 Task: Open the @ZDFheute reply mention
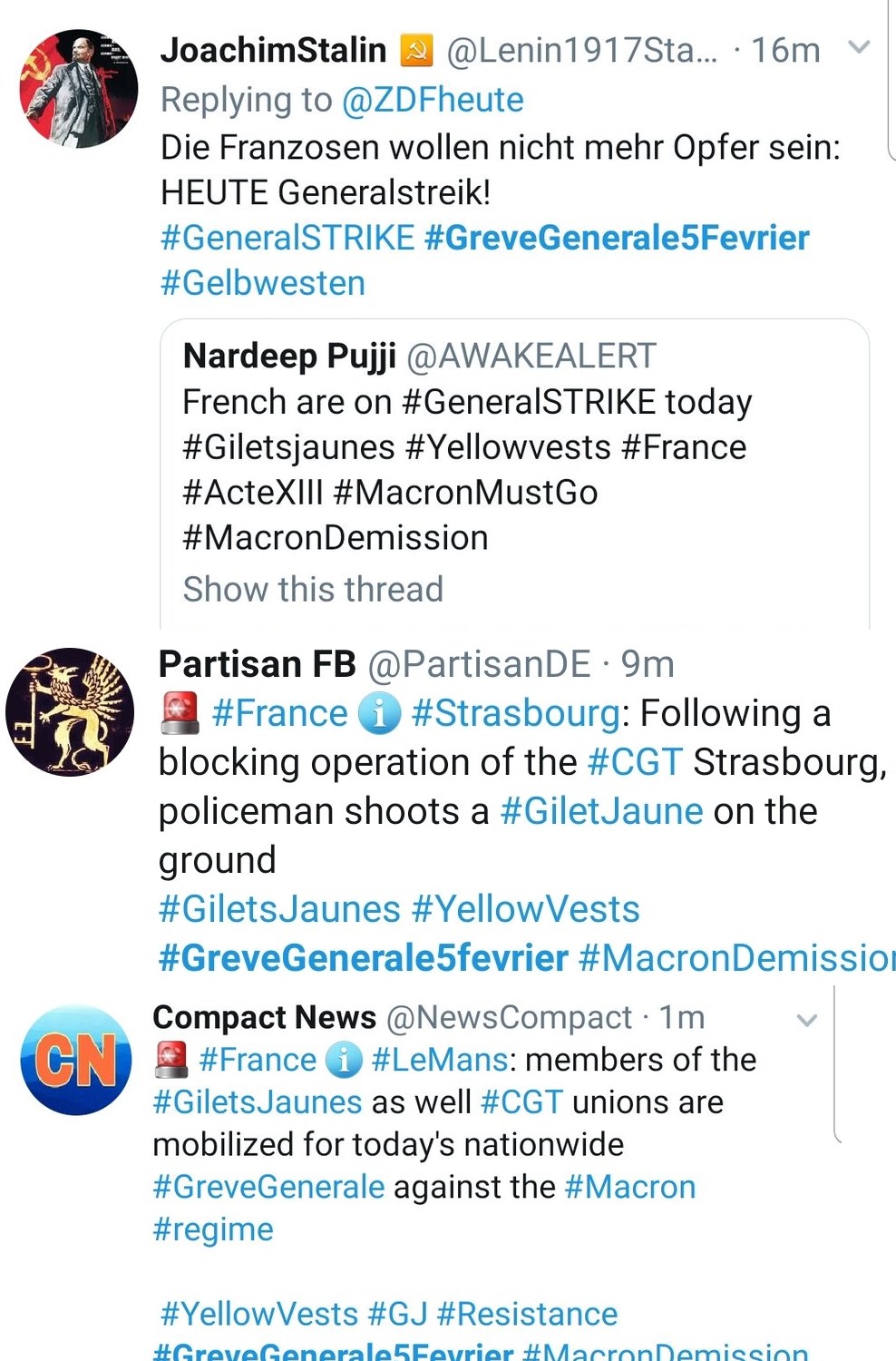point(433,100)
